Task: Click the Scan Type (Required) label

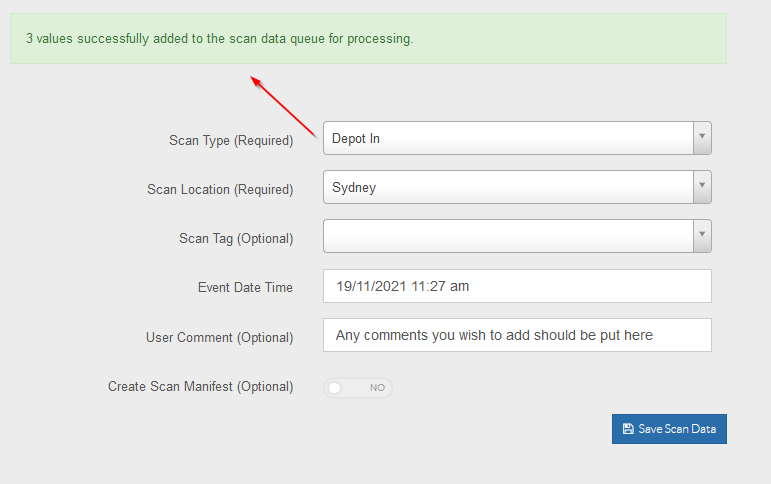Action: 231,141
